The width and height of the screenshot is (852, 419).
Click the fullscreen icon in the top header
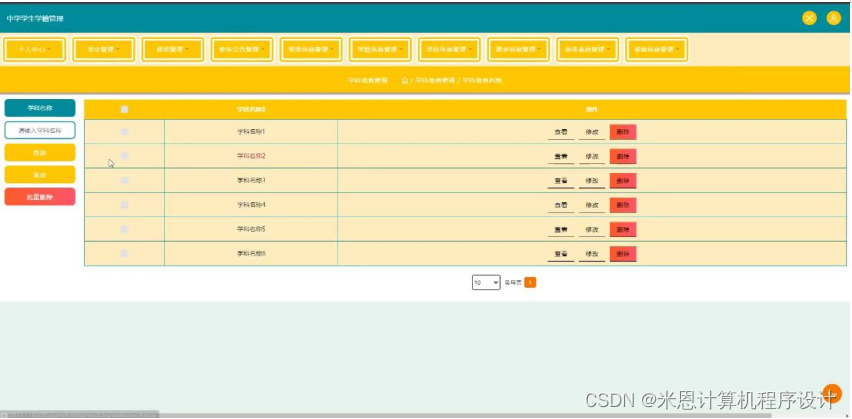click(809, 18)
